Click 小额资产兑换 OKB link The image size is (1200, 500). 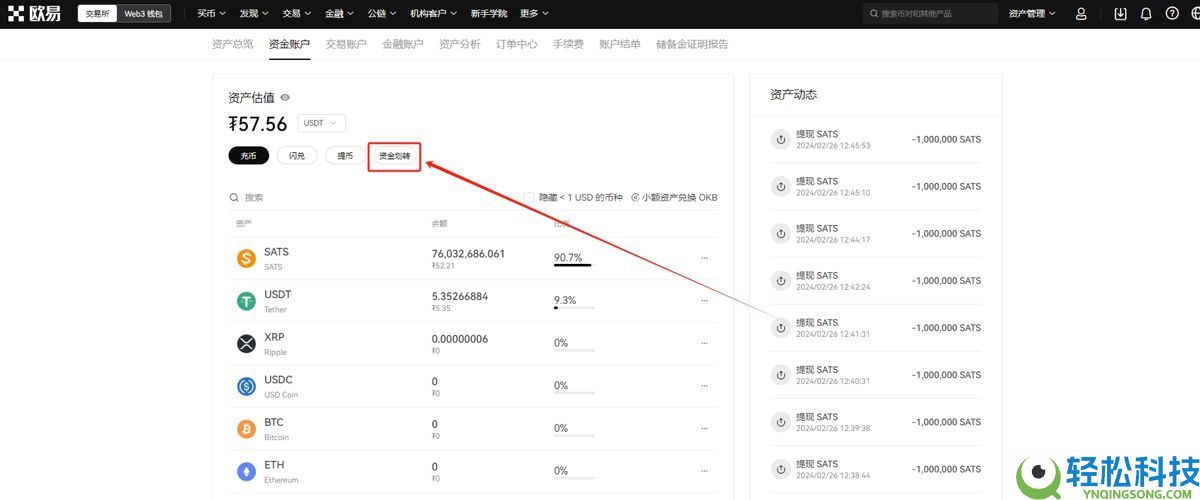(675, 198)
